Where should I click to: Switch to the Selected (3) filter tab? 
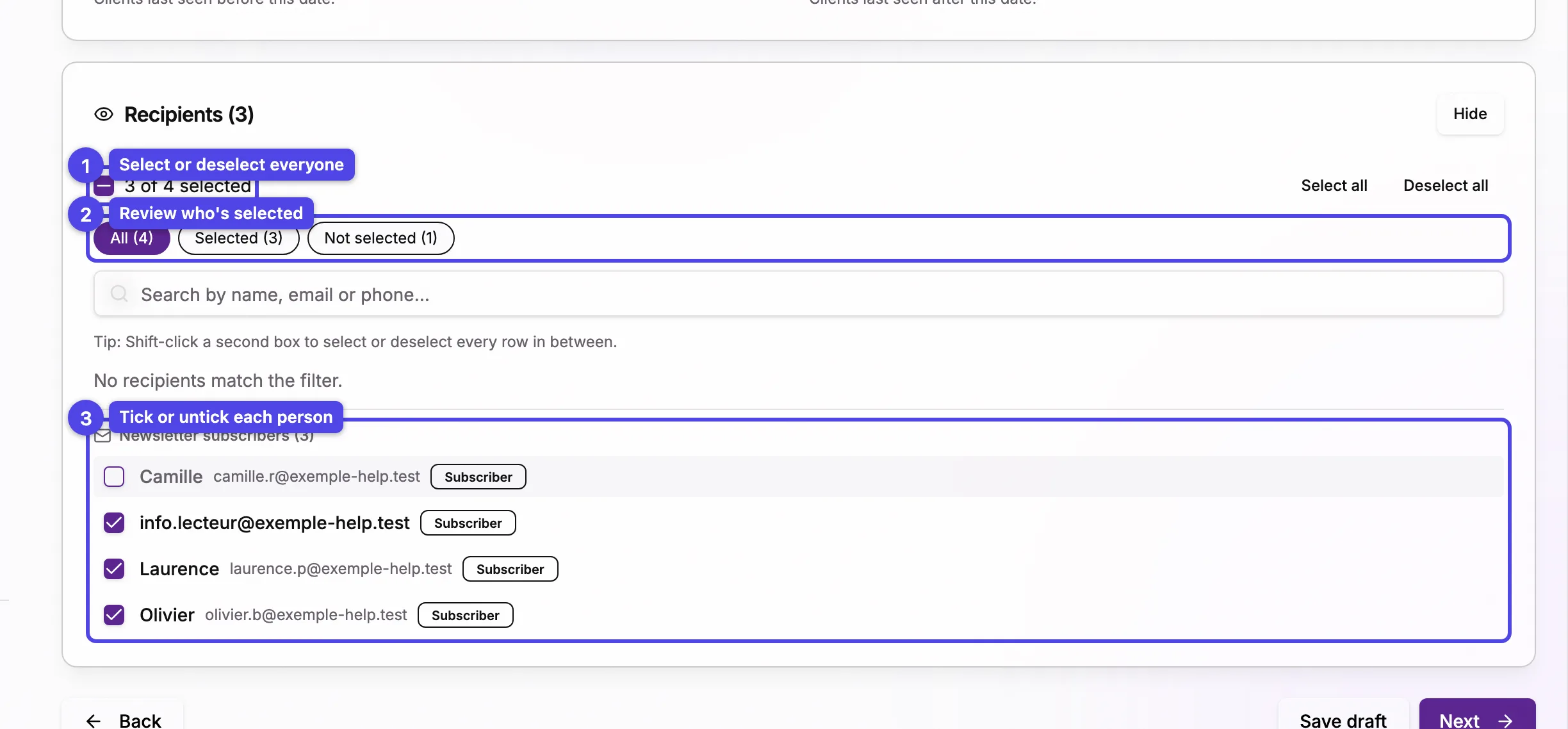pos(239,238)
